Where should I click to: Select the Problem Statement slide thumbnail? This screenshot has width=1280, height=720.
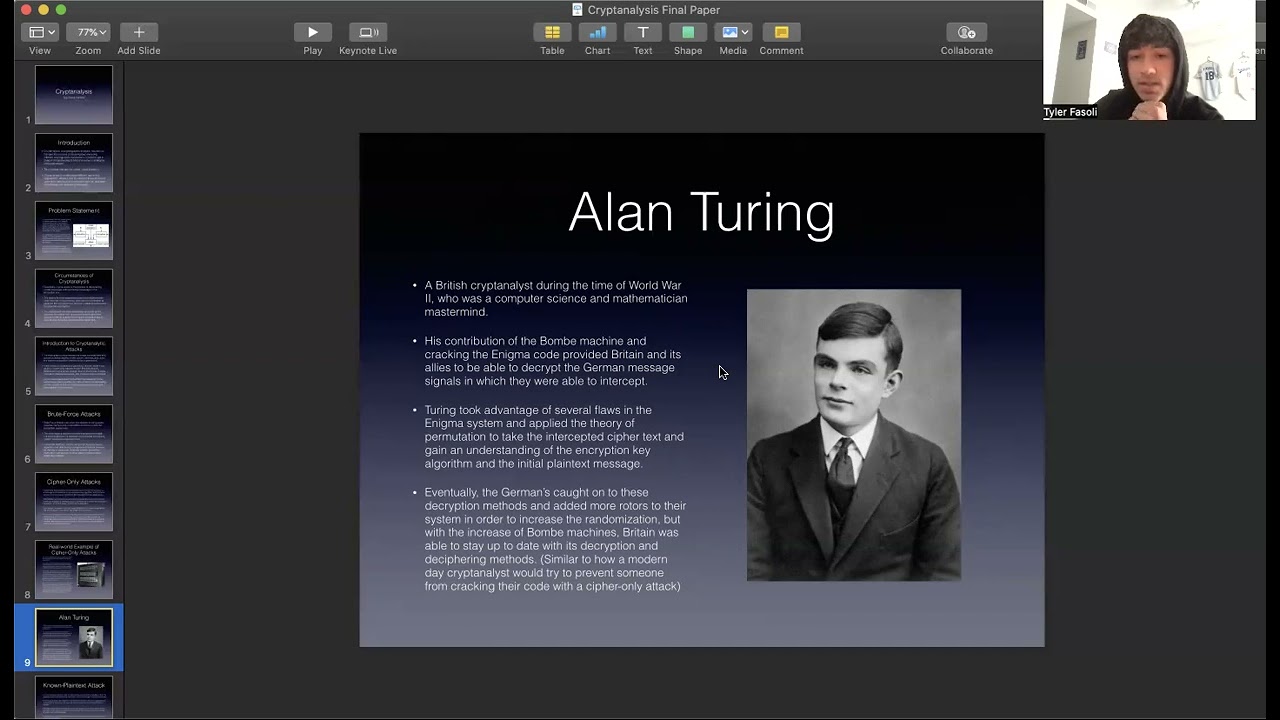[74, 230]
